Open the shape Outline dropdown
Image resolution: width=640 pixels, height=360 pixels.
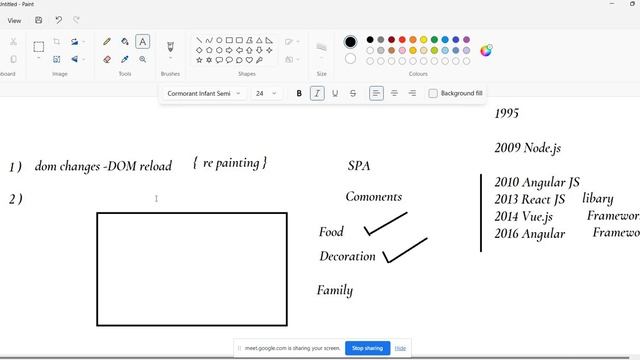coord(292,42)
